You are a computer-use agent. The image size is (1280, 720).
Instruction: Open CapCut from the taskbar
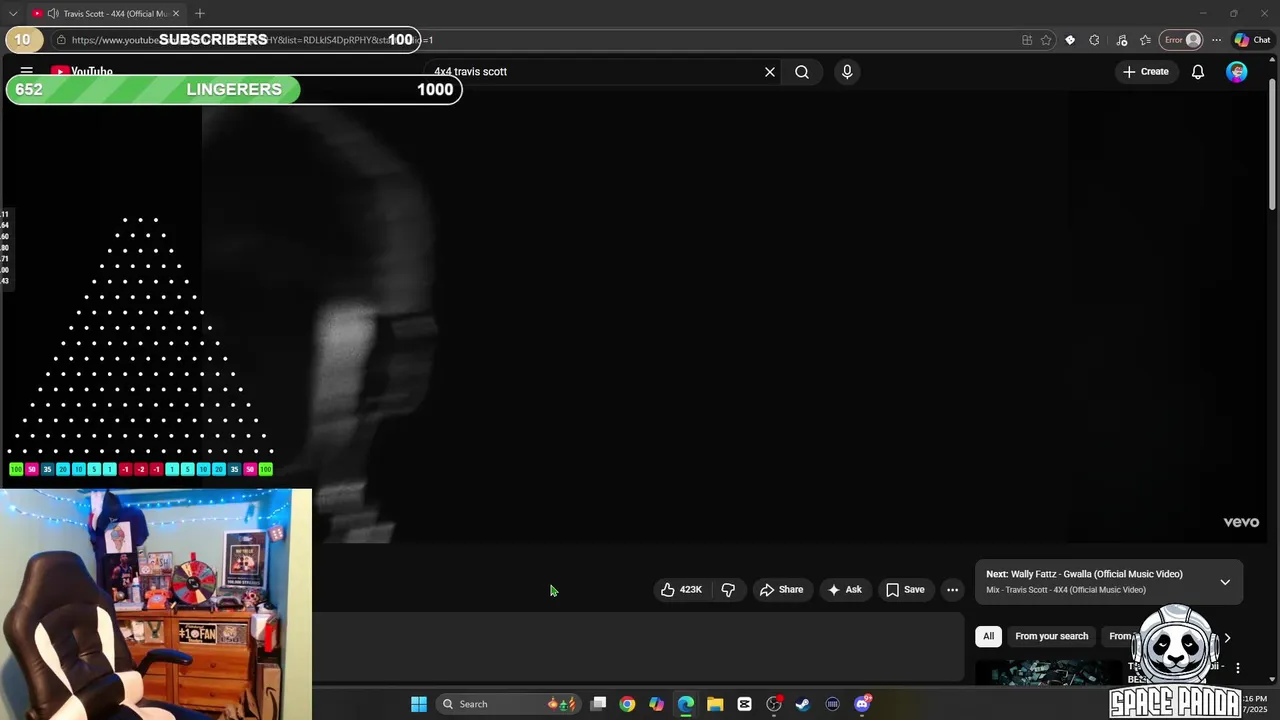(744, 704)
